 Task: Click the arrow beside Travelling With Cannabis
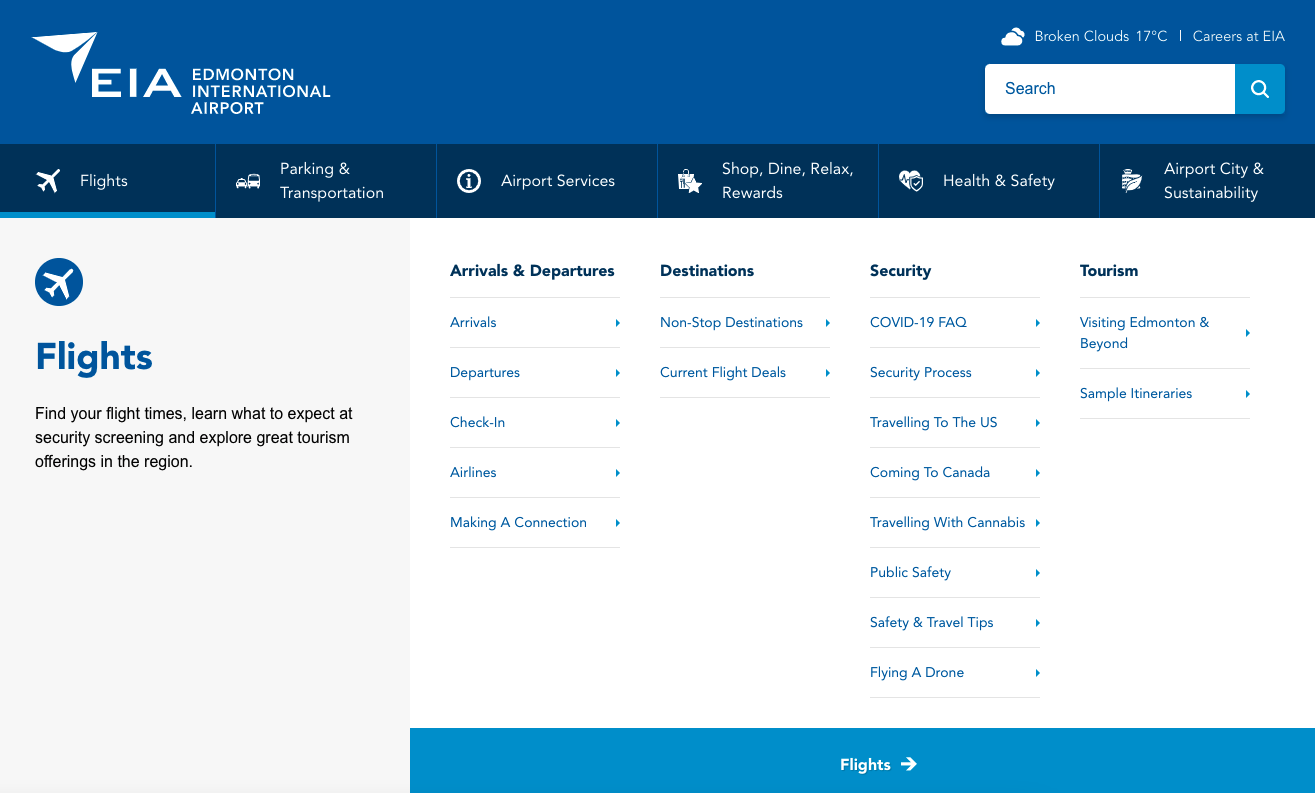(x=1038, y=523)
